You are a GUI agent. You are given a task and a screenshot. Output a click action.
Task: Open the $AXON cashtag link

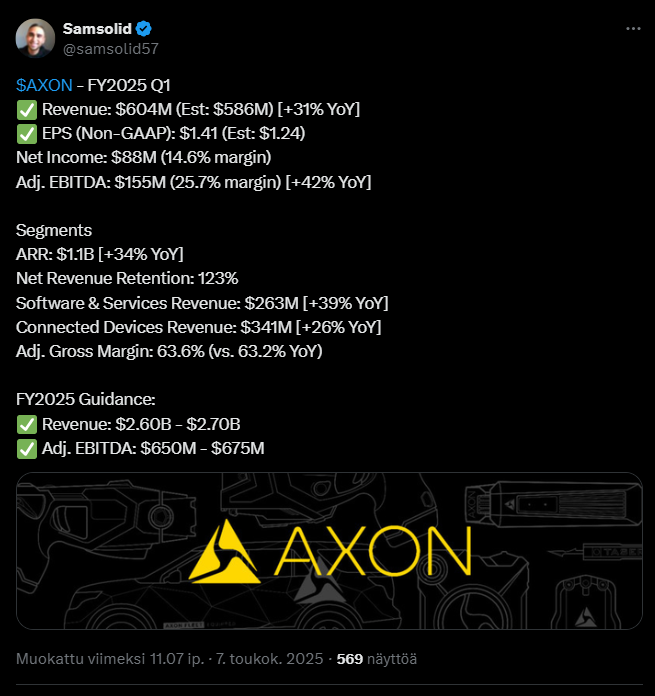click(x=44, y=85)
